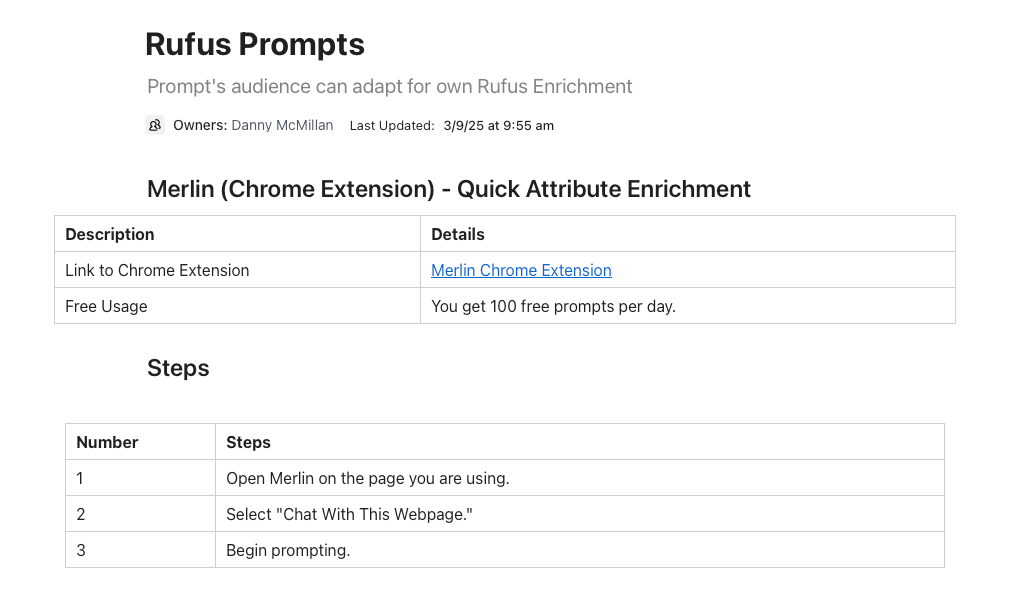
Task: Click the Last Updated timestamp
Action: [x=498, y=126]
